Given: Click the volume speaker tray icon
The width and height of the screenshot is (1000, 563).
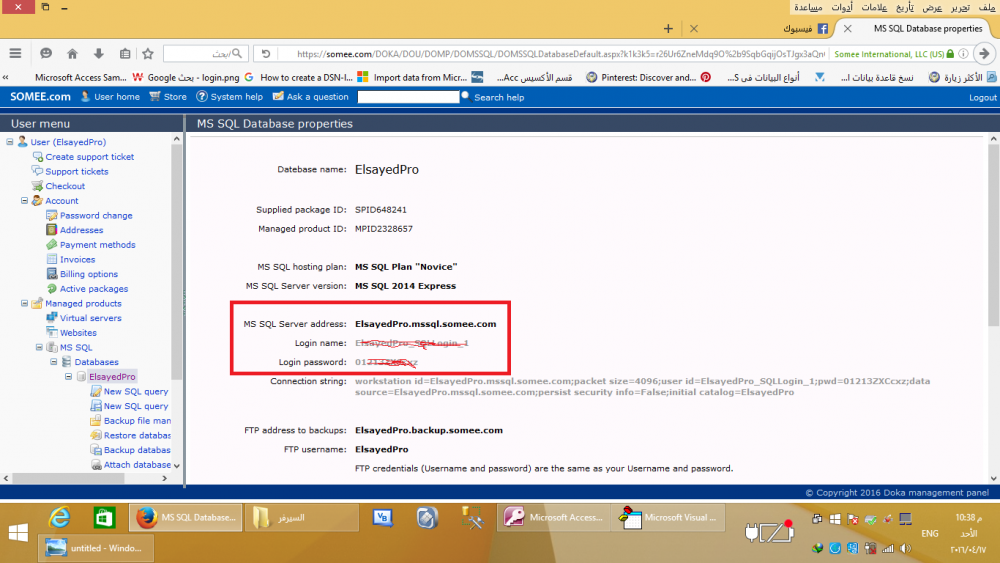Looking at the screenshot, I should 905,548.
